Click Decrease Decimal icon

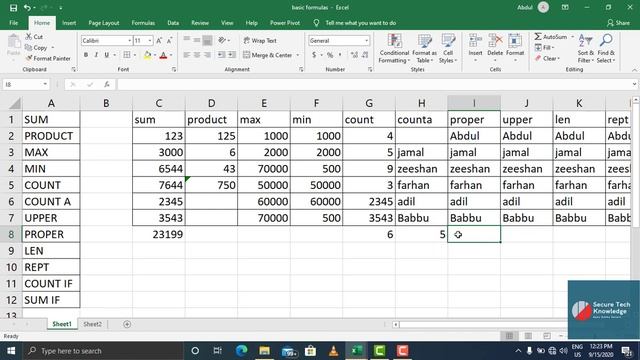tap(365, 55)
